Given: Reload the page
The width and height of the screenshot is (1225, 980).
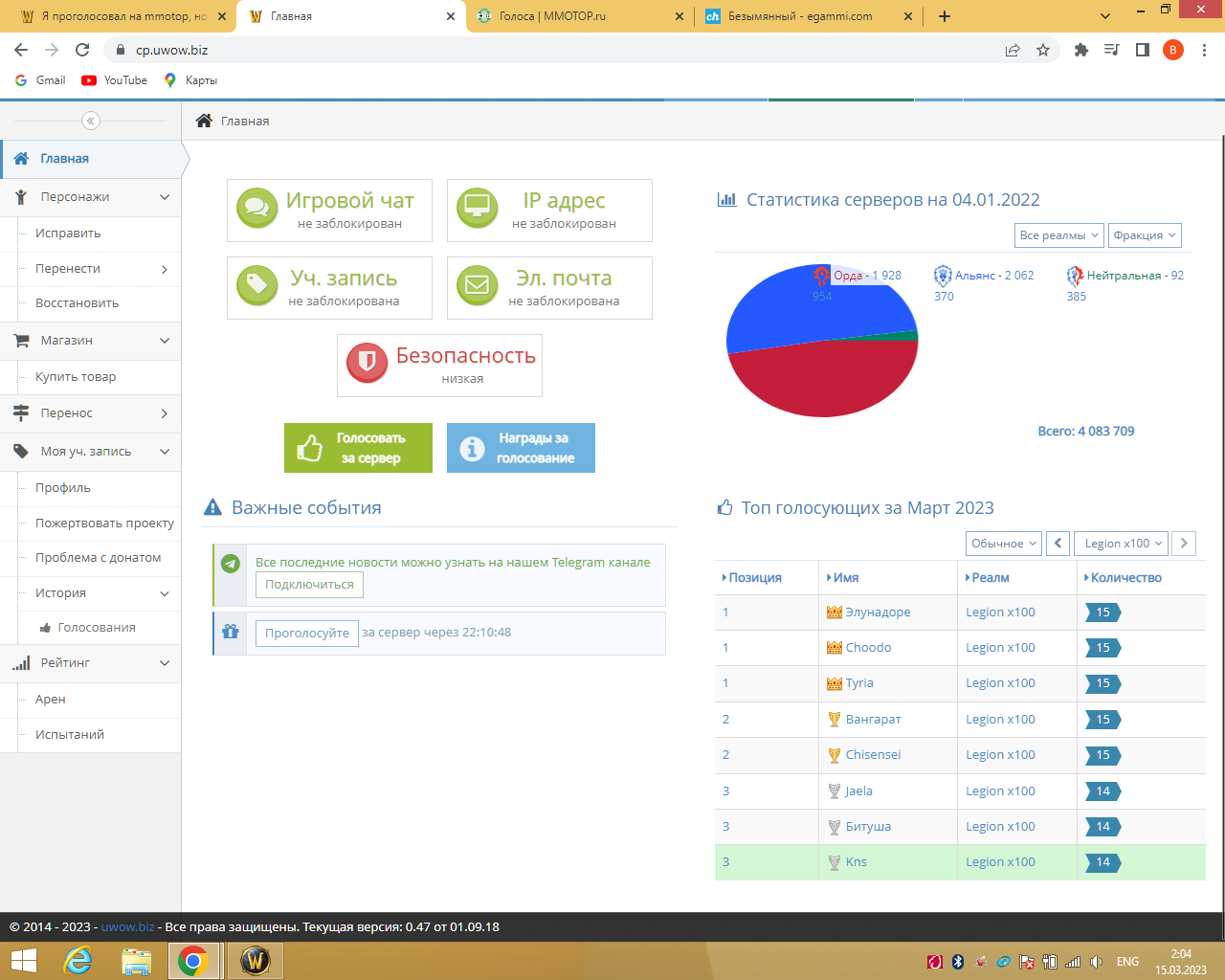Looking at the screenshot, I should [82, 50].
